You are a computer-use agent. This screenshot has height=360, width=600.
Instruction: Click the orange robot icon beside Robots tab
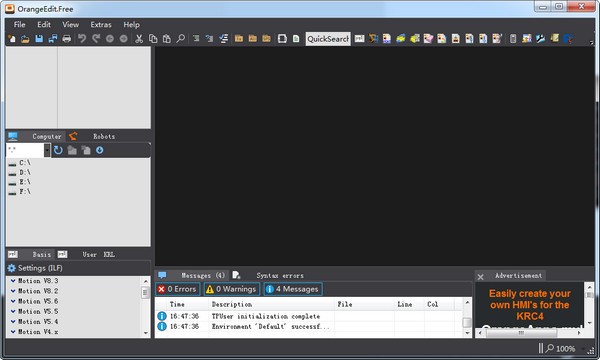click(73, 136)
